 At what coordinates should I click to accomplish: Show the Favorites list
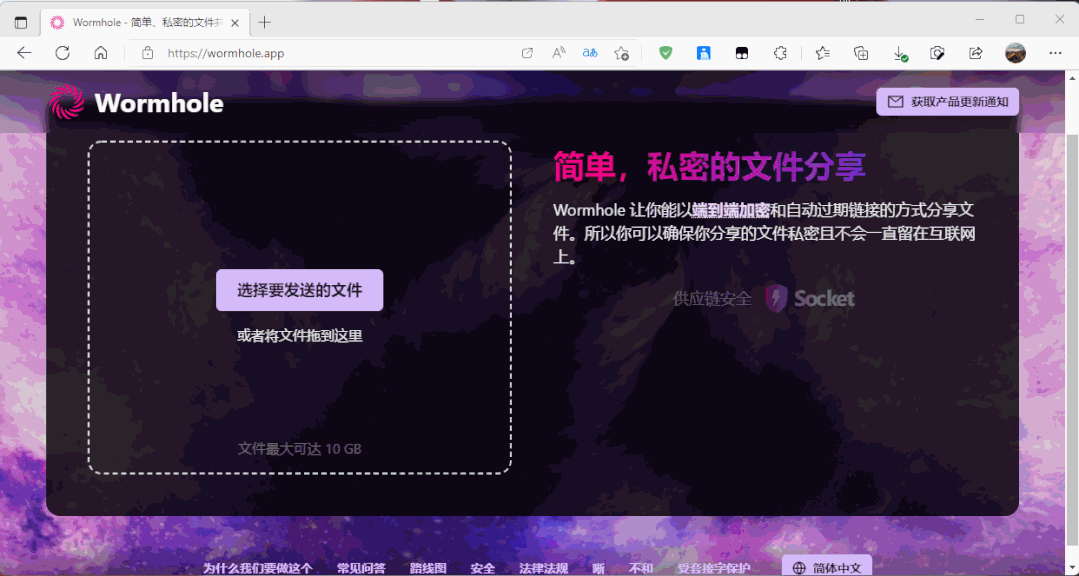click(x=822, y=53)
